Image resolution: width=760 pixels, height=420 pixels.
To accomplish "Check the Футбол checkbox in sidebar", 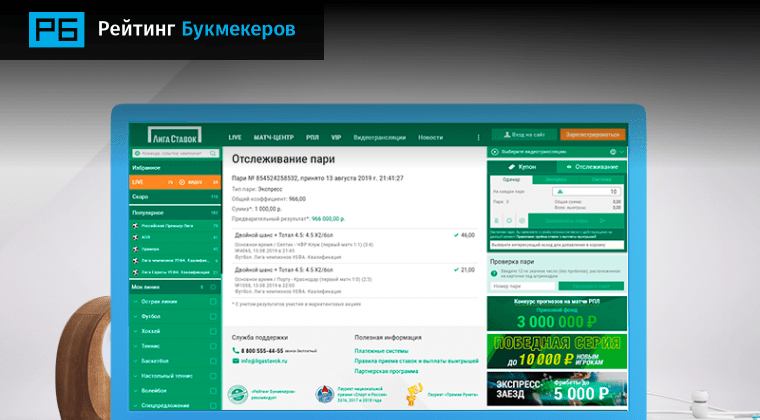I will pyautogui.click(x=213, y=316).
